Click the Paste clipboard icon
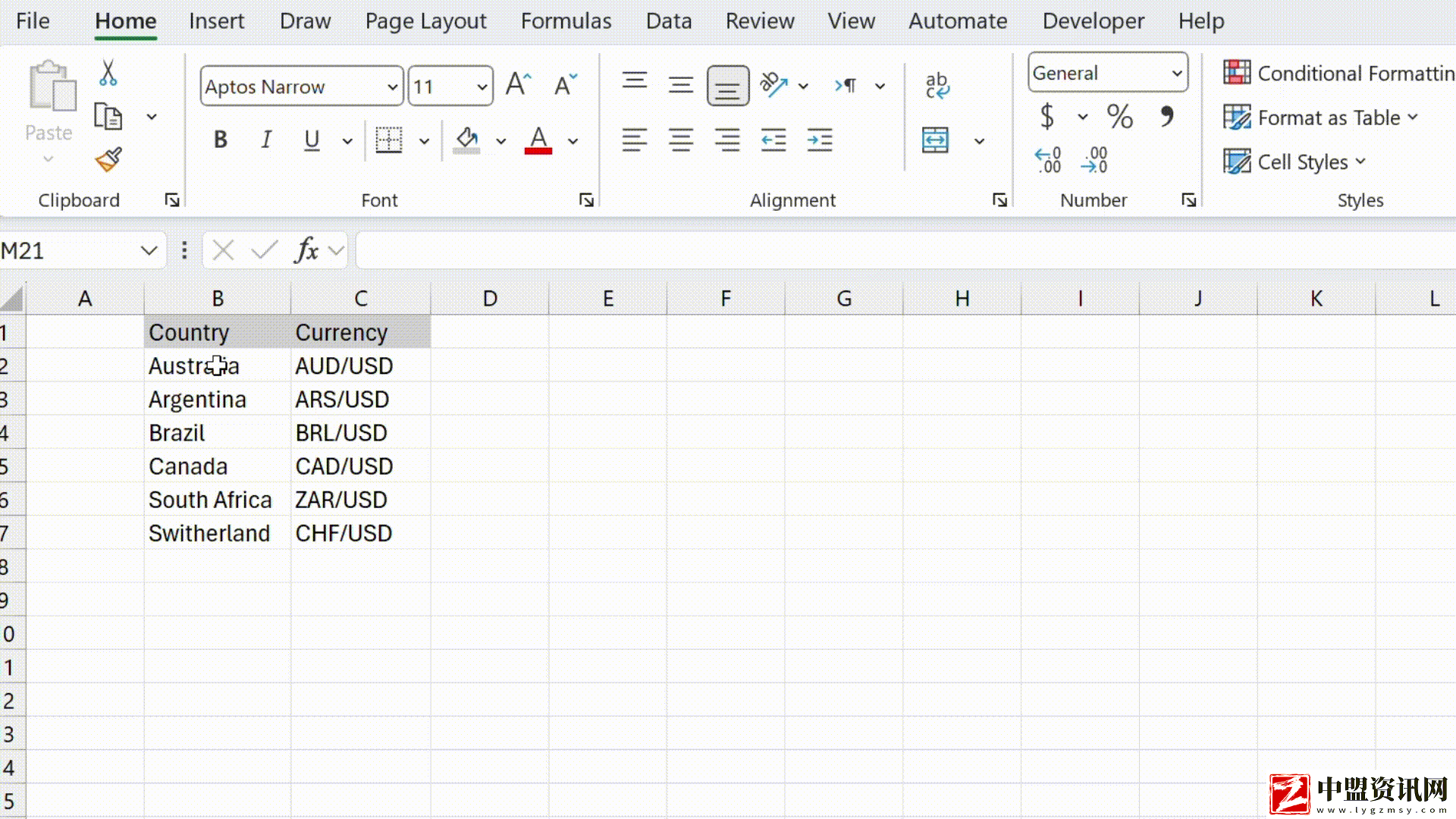This screenshot has width=1456, height=819. pos(52,86)
